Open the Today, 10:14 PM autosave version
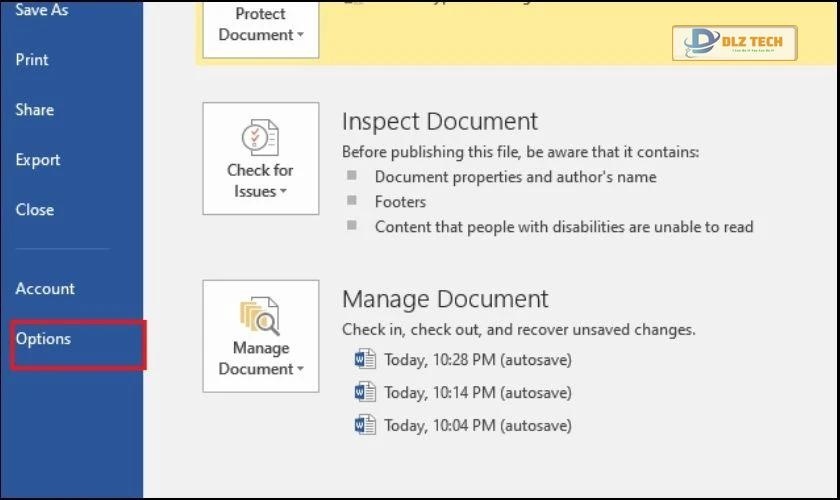The height and width of the screenshot is (500, 840). (x=477, y=392)
